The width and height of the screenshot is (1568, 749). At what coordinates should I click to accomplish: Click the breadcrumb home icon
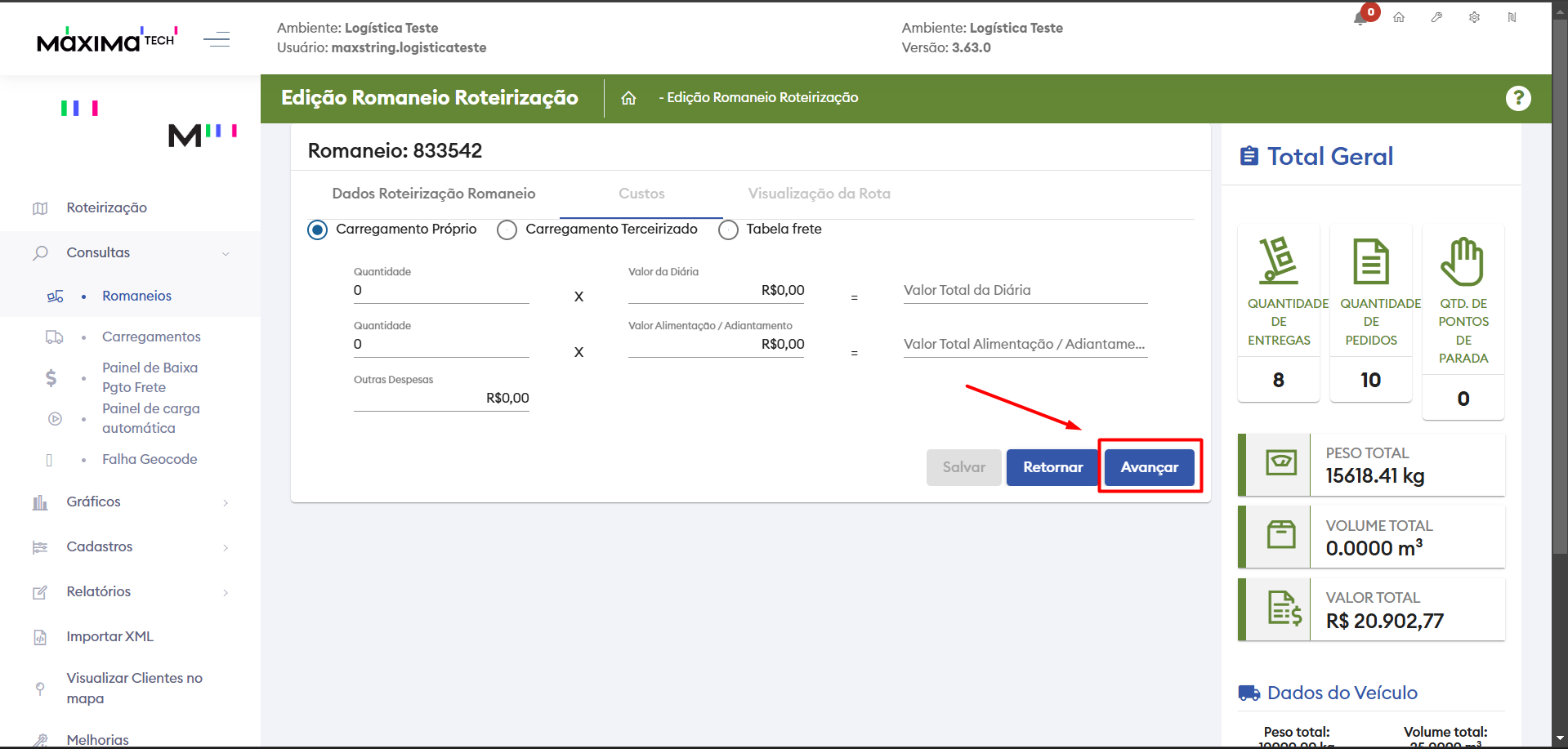[x=628, y=98]
